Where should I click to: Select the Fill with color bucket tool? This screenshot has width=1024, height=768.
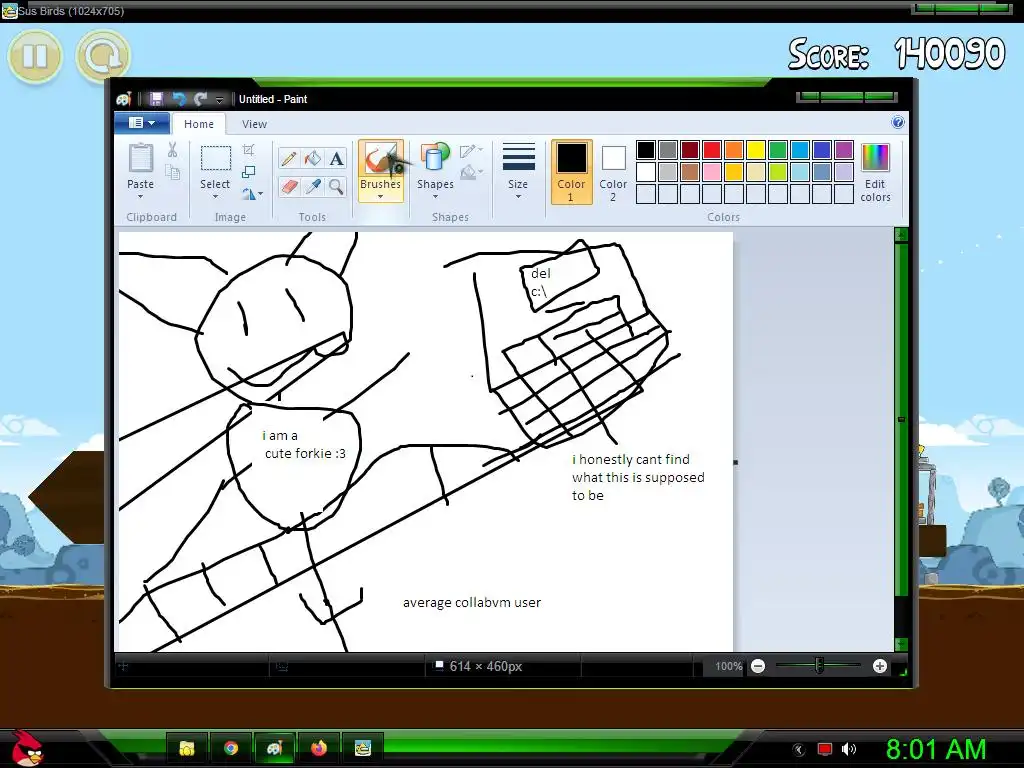[313, 159]
